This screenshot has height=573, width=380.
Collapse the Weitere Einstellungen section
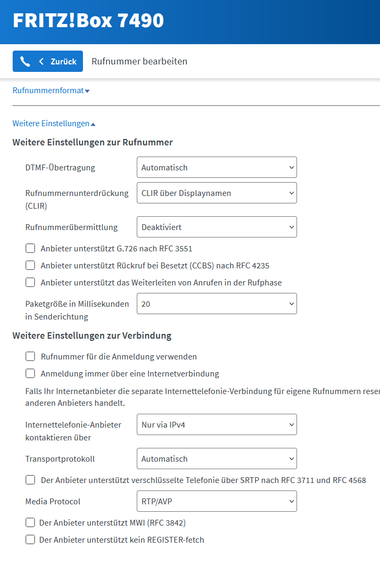click(54, 124)
